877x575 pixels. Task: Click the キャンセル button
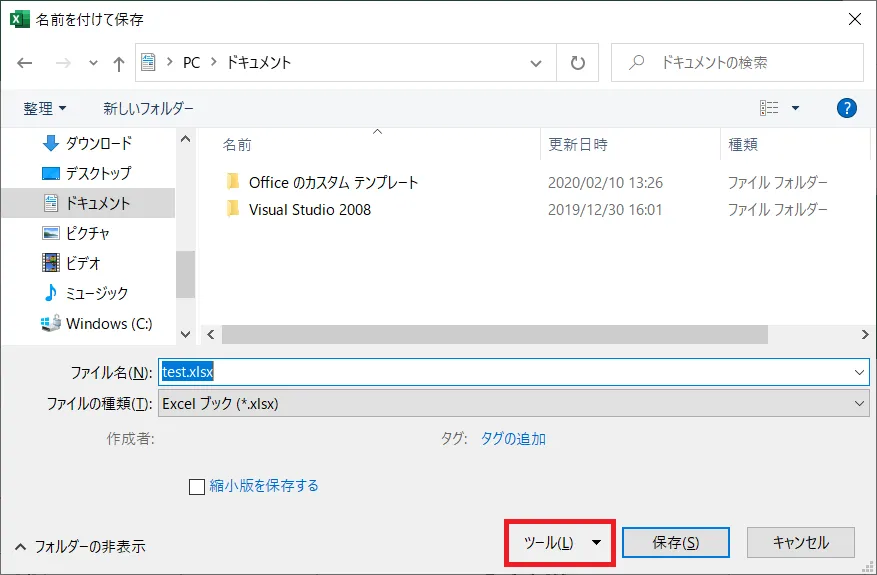(x=801, y=543)
